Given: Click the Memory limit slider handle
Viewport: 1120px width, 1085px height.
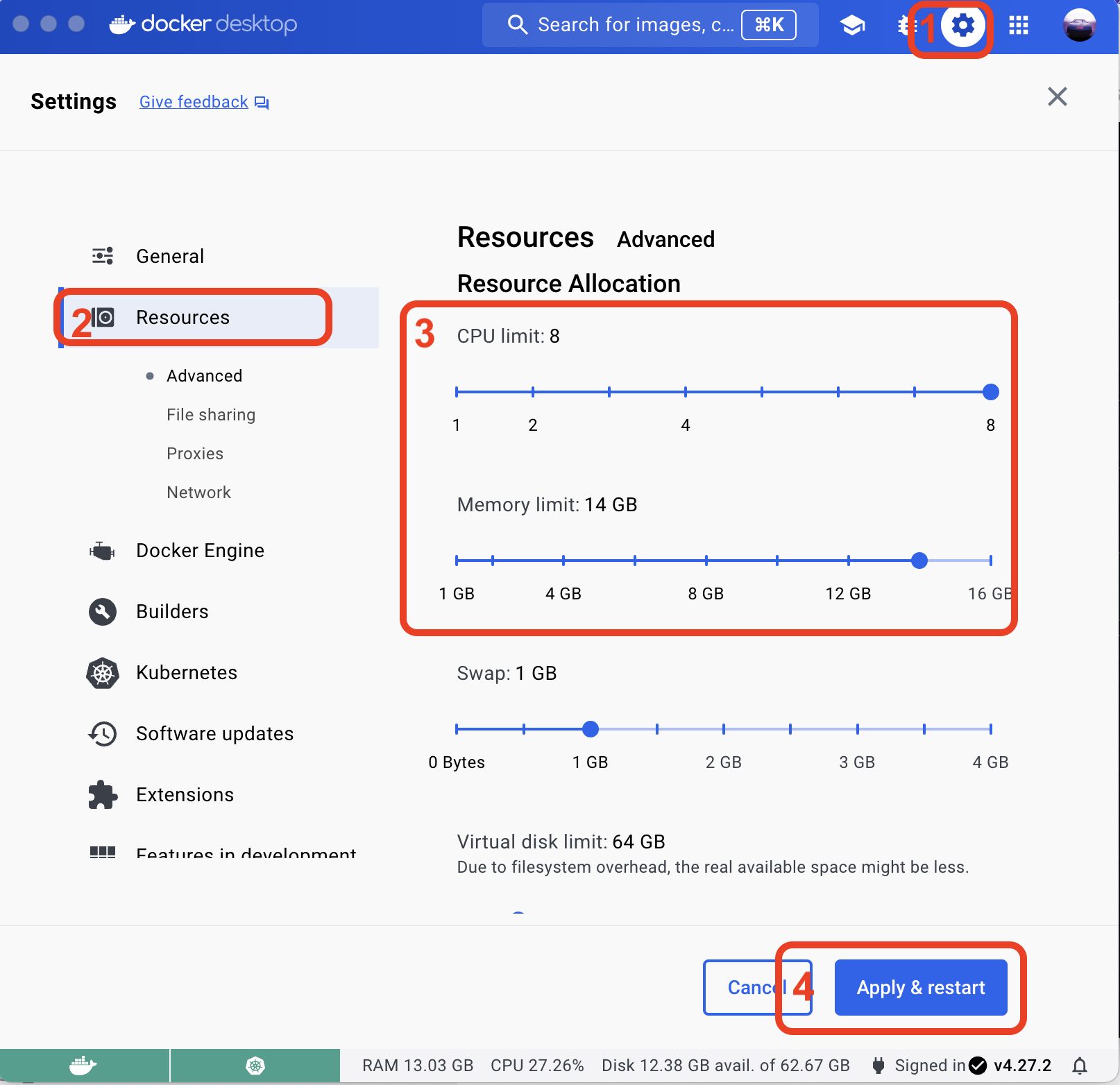Looking at the screenshot, I should pyautogui.click(x=919, y=561).
